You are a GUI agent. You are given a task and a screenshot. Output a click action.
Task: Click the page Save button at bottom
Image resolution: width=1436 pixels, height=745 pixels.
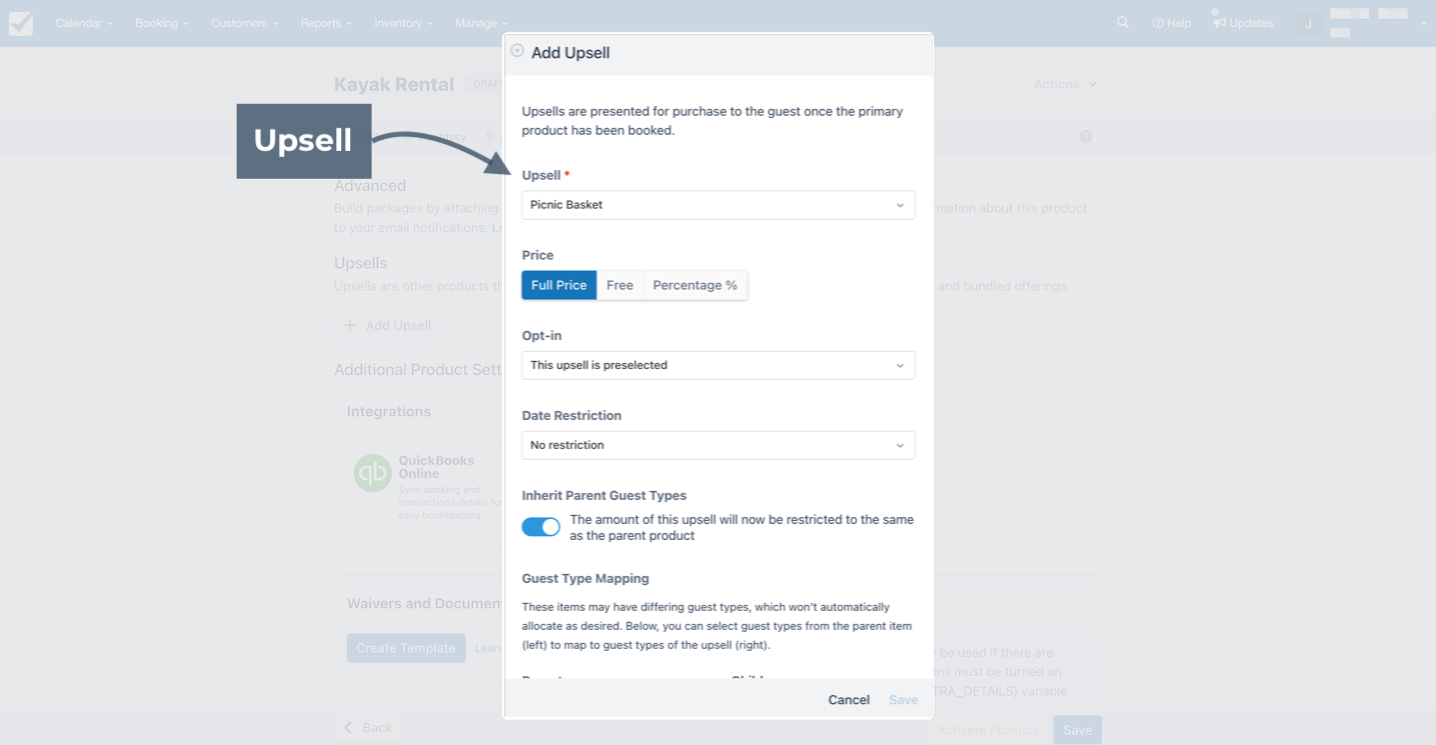coord(1077,730)
